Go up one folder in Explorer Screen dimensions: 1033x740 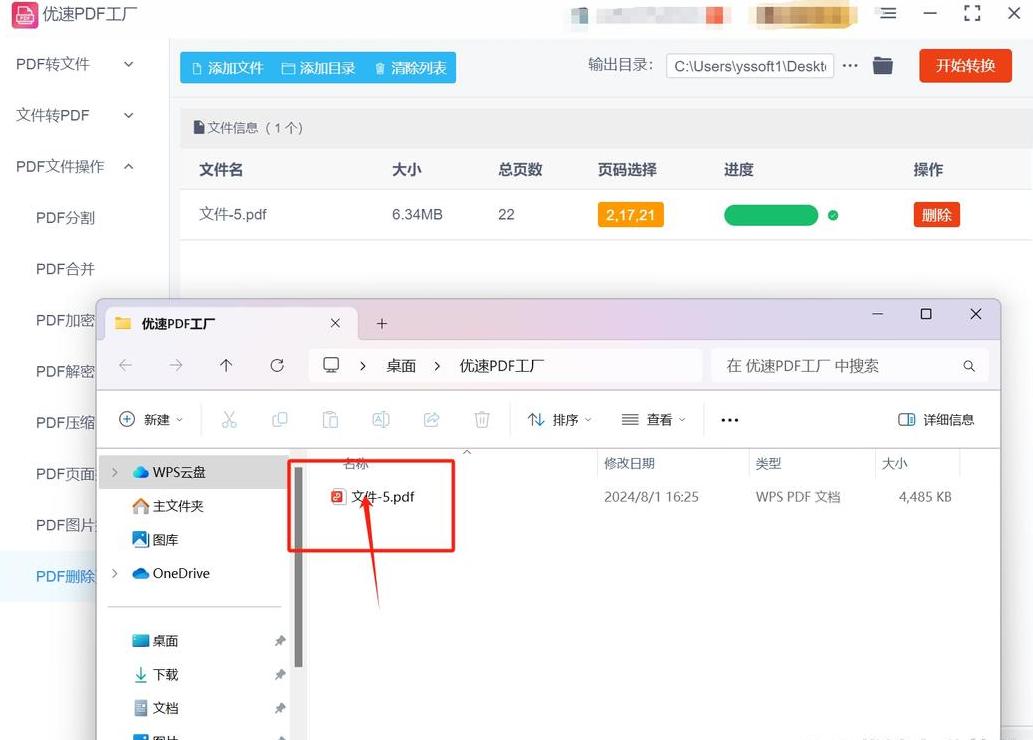226,365
